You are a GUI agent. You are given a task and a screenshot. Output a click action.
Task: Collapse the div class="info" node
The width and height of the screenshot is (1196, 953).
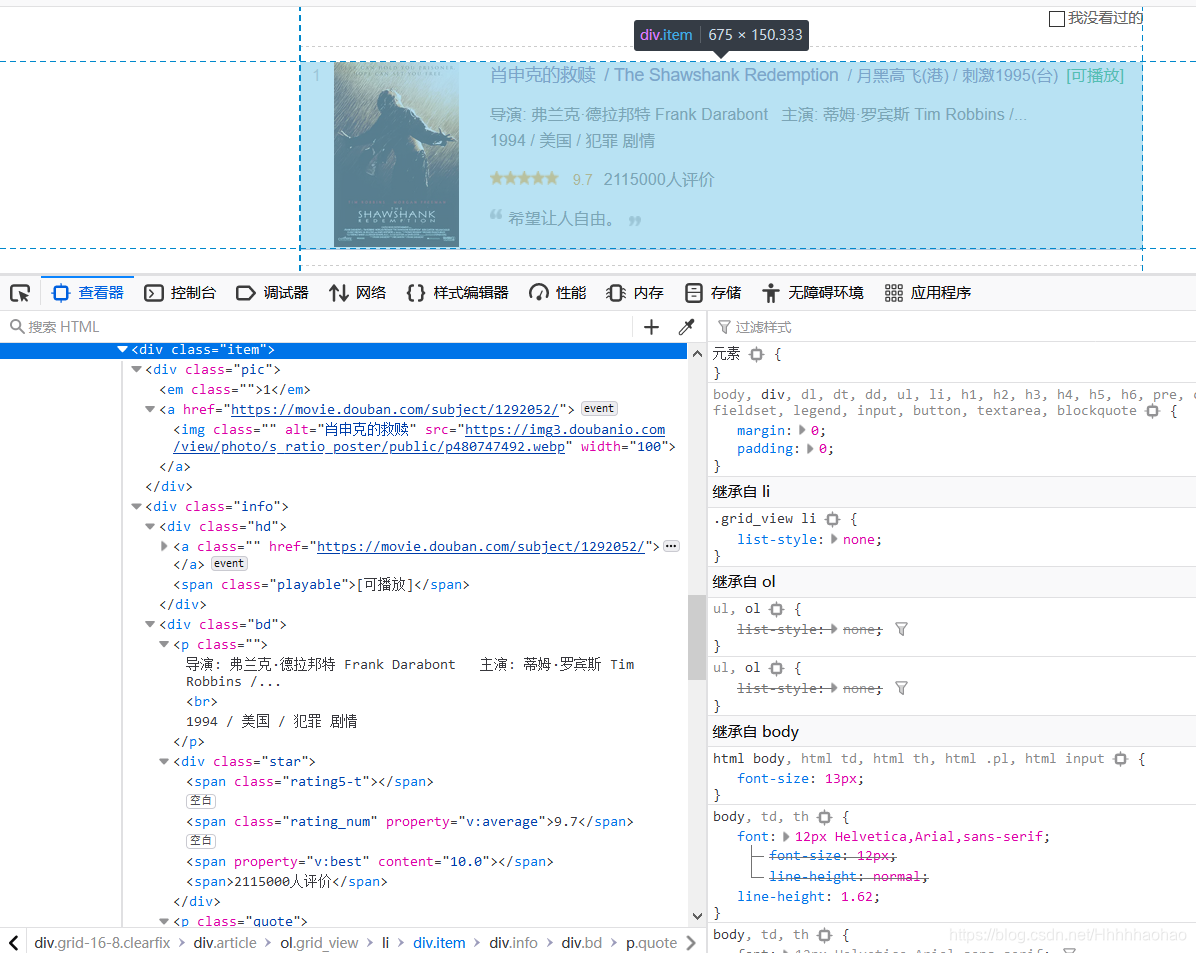137,507
